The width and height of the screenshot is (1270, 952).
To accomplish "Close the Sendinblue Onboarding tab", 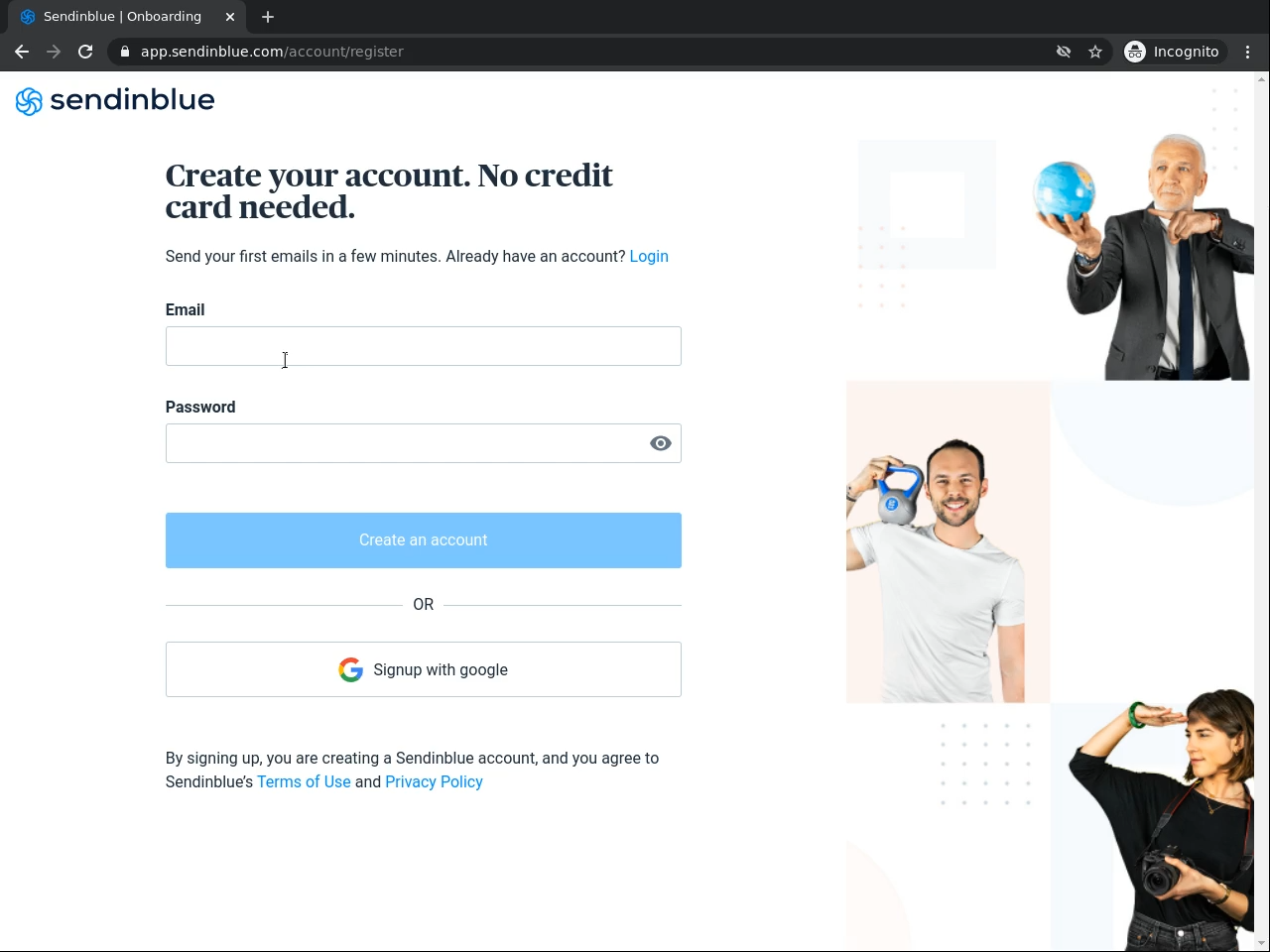I will (230, 17).
